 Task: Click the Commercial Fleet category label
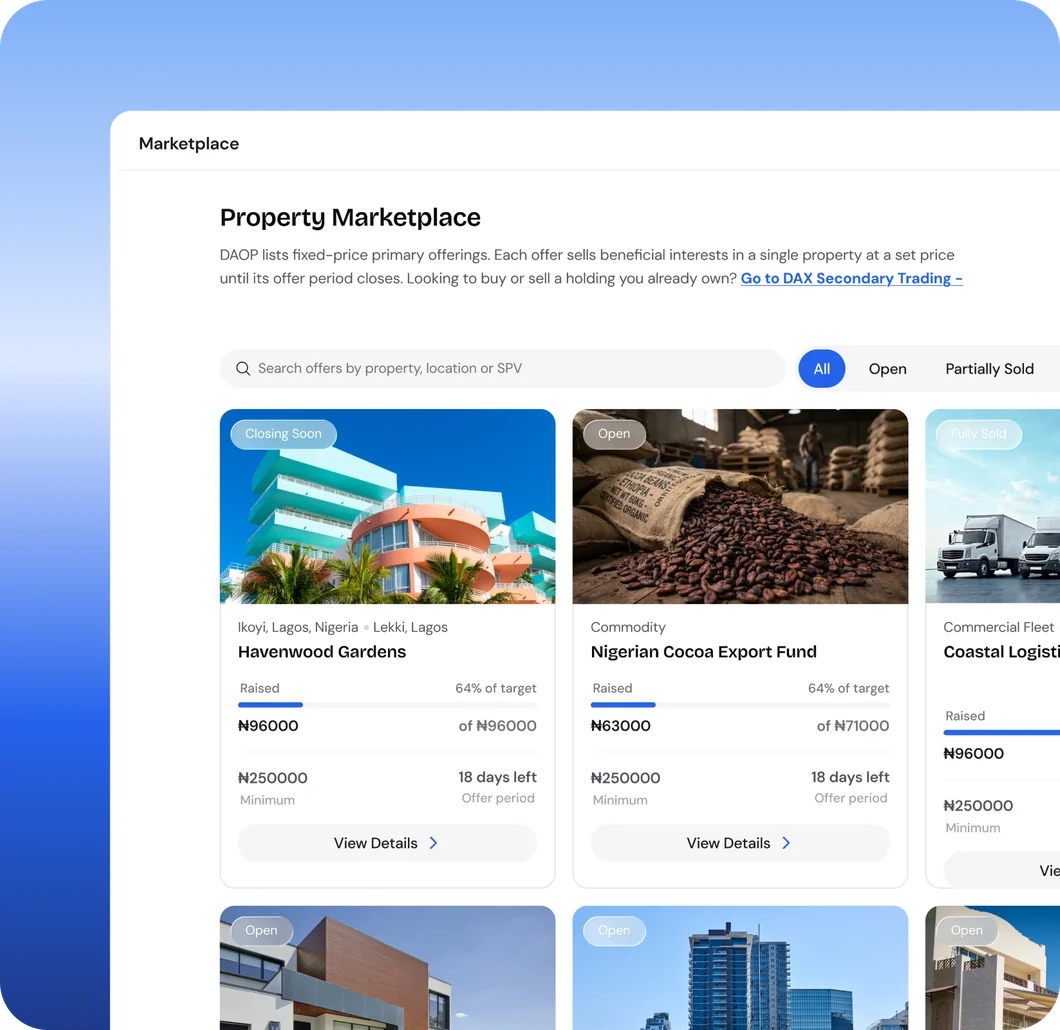(998, 627)
